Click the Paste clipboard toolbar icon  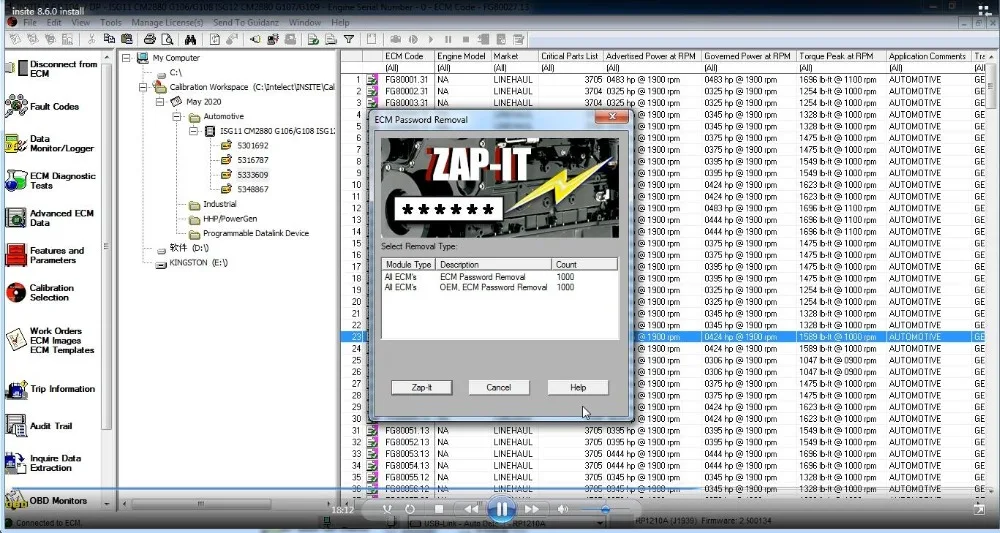pyautogui.click(x=126, y=40)
